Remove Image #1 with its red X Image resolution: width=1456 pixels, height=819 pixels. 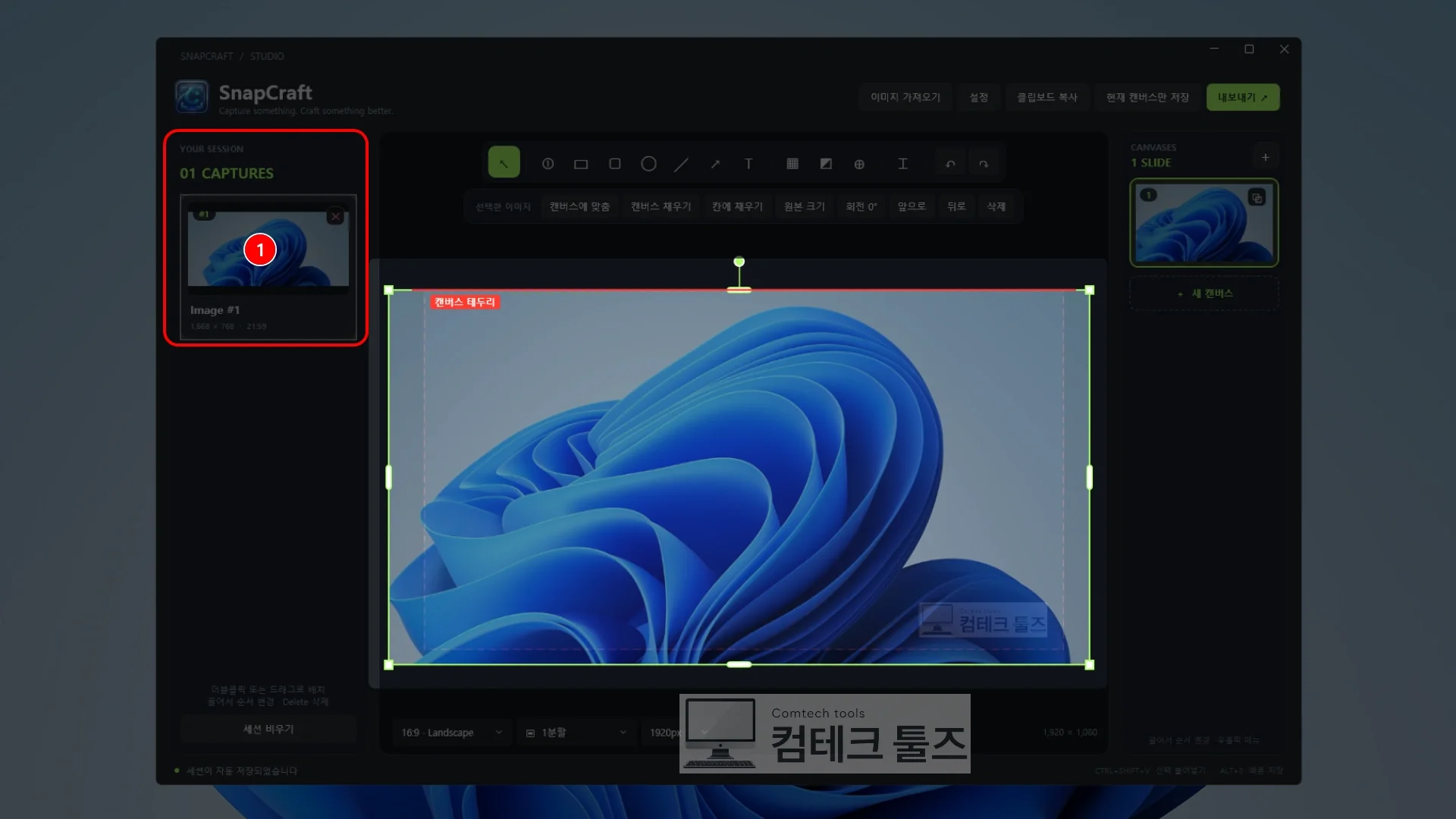click(335, 217)
